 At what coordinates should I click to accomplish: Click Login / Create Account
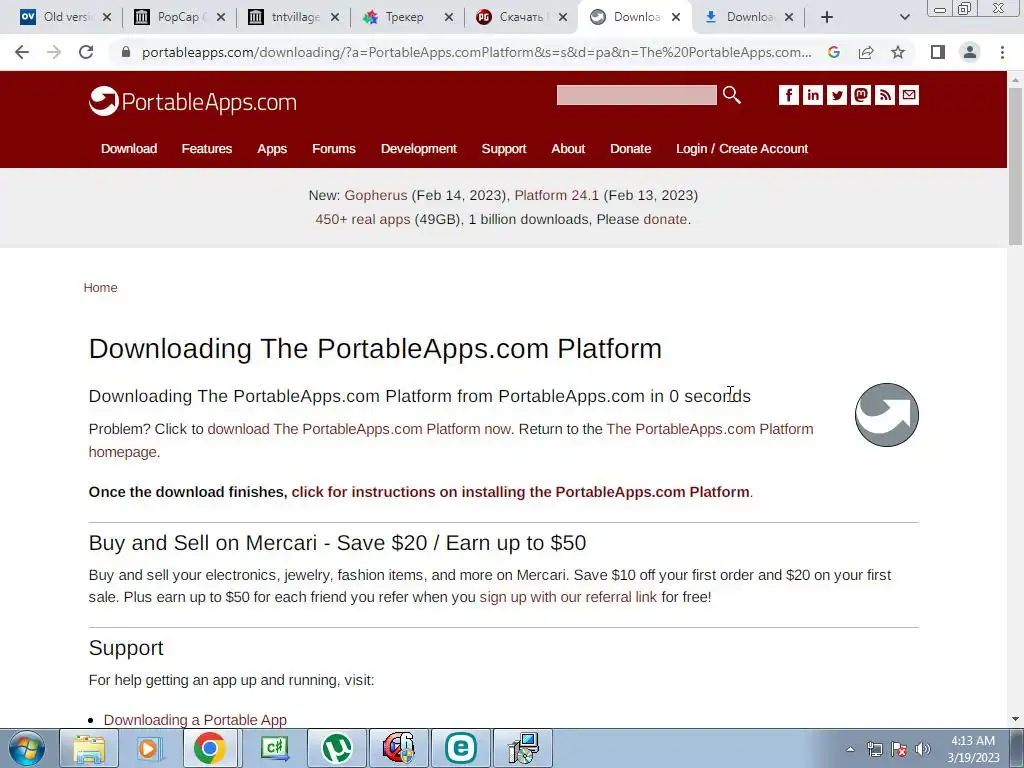742,148
